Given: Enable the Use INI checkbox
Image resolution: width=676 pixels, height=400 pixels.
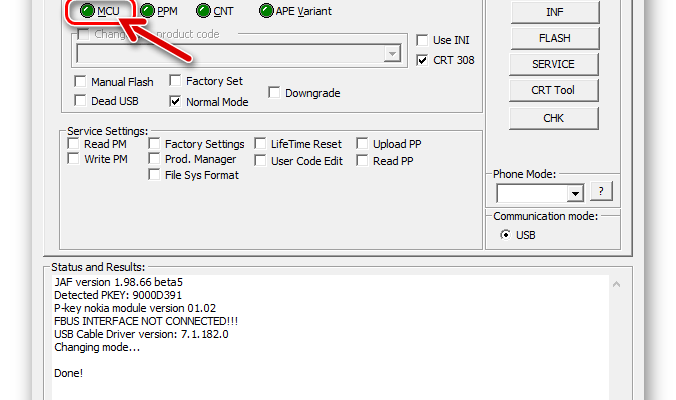Looking at the screenshot, I should tap(423, 40).
